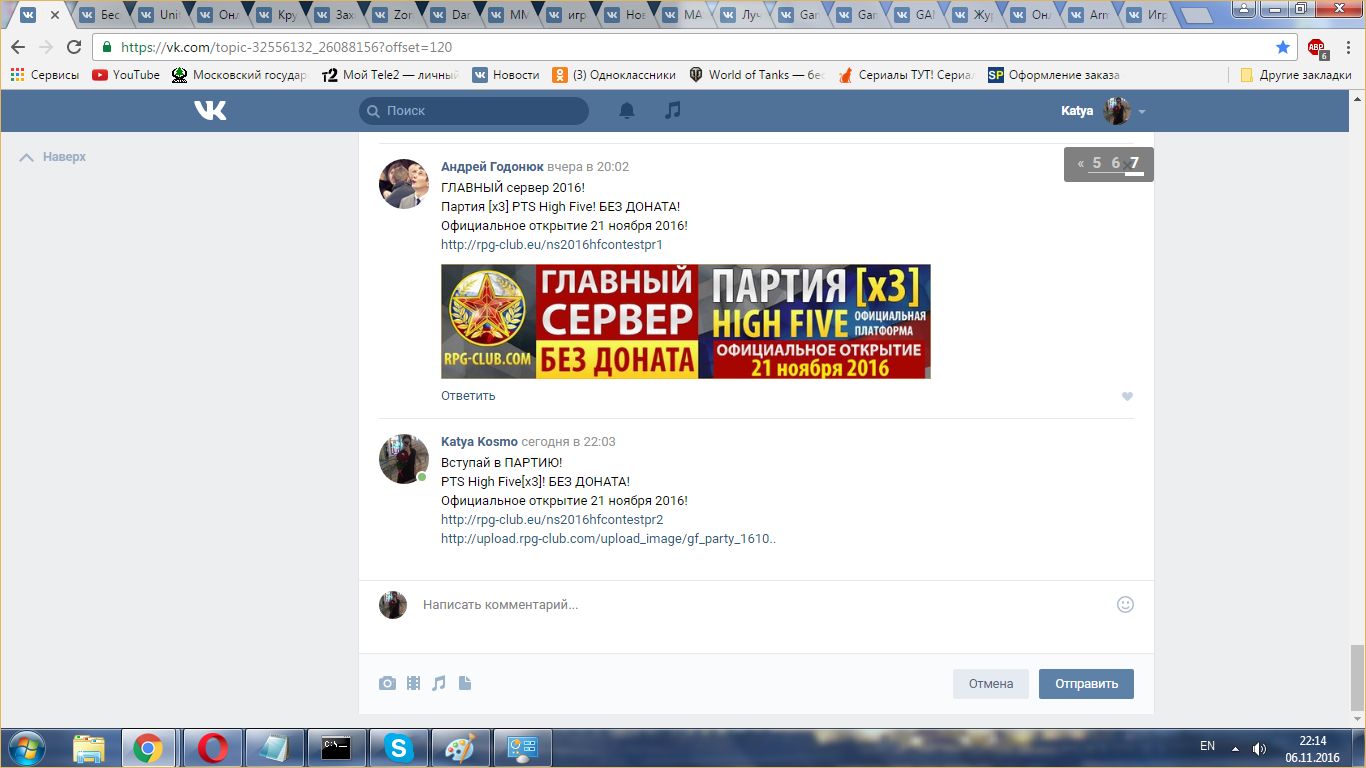The height and width of the screenshot is (768, 1366).
Task: Open the music player note icon
Action: [x=673, y=110]
